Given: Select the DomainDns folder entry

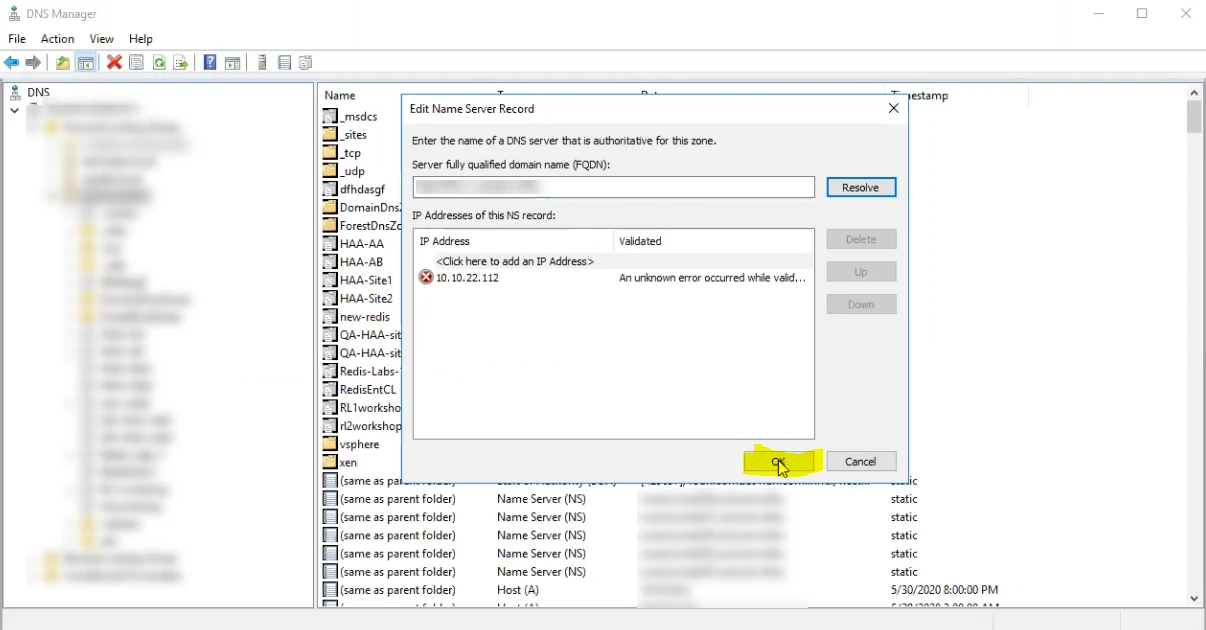Looking at the screenshot, I should pyautogui.click(x=362, y=207).
